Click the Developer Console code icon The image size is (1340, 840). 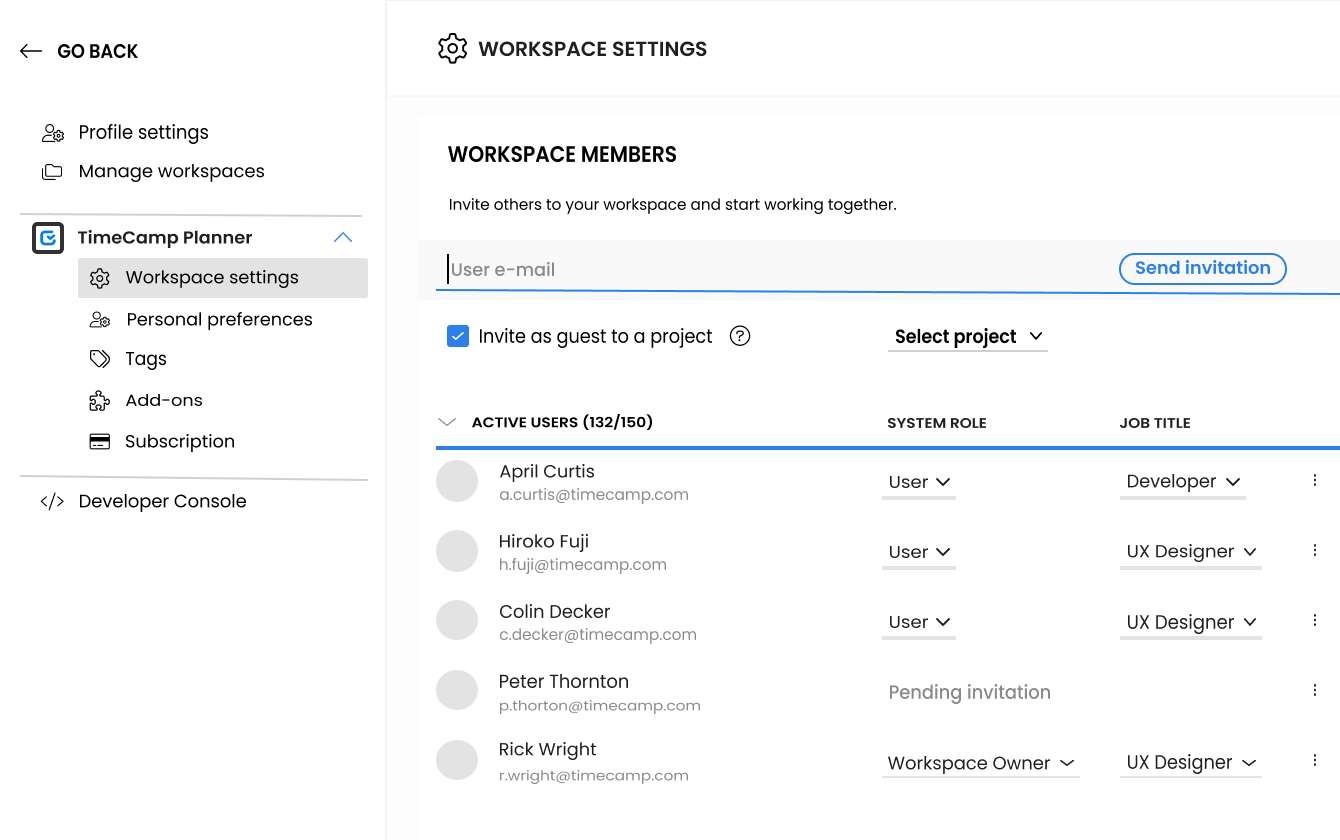pos(52,502)
